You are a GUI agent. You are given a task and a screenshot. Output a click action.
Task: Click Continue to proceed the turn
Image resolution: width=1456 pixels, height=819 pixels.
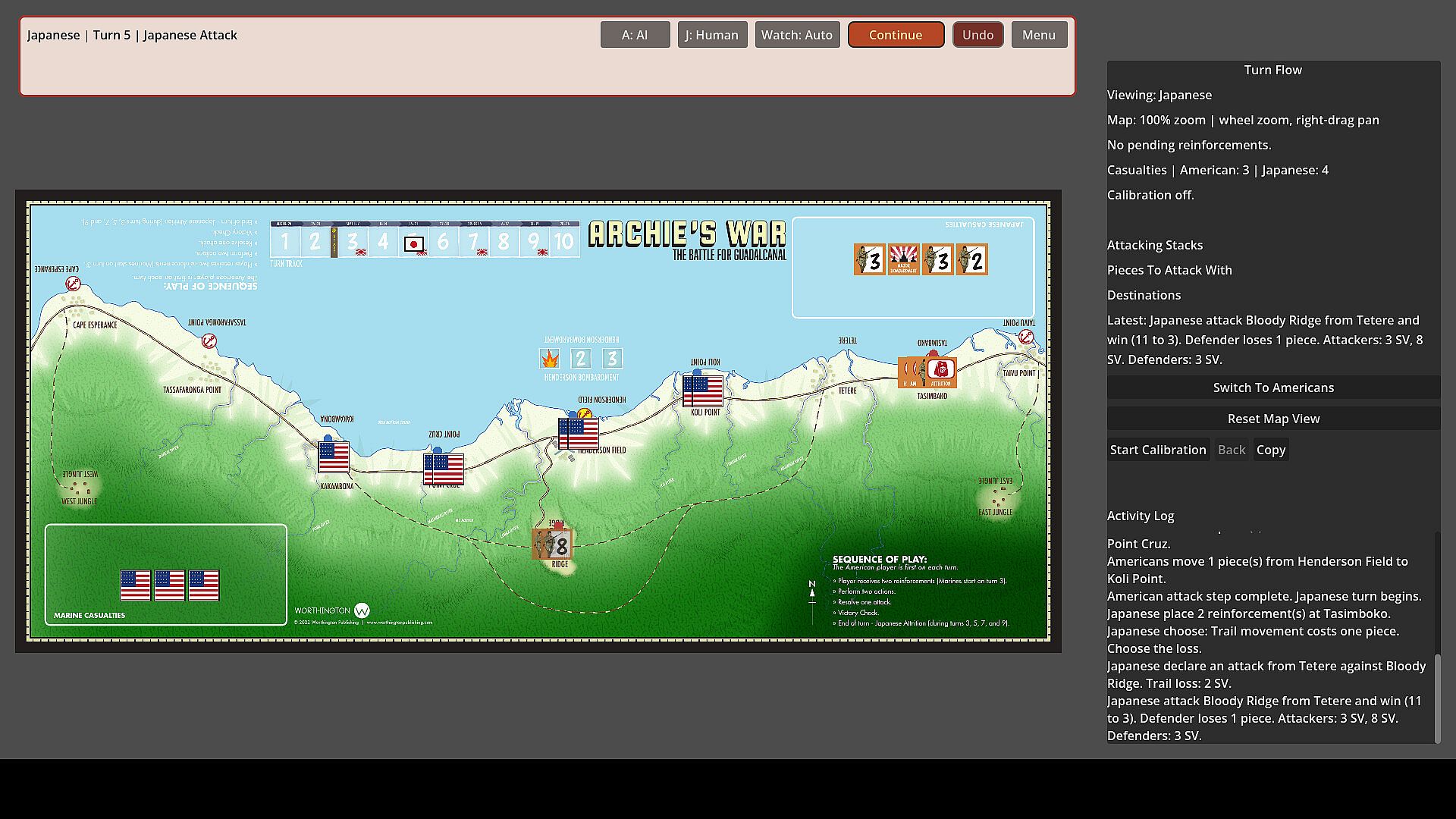pyautogui.click(x=896, y=35)
